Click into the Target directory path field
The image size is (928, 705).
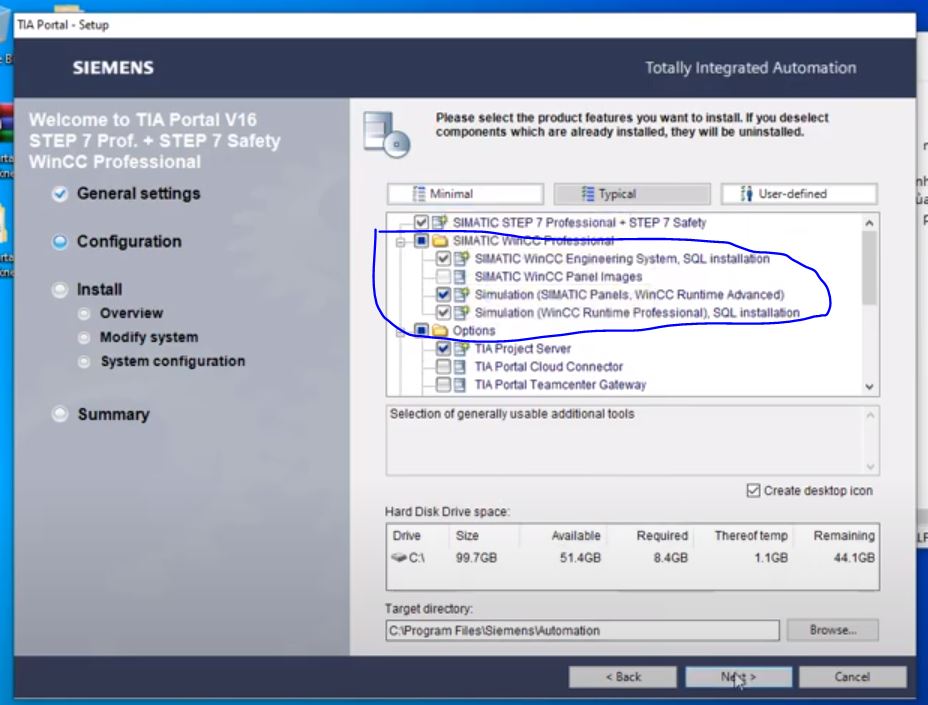580,631
